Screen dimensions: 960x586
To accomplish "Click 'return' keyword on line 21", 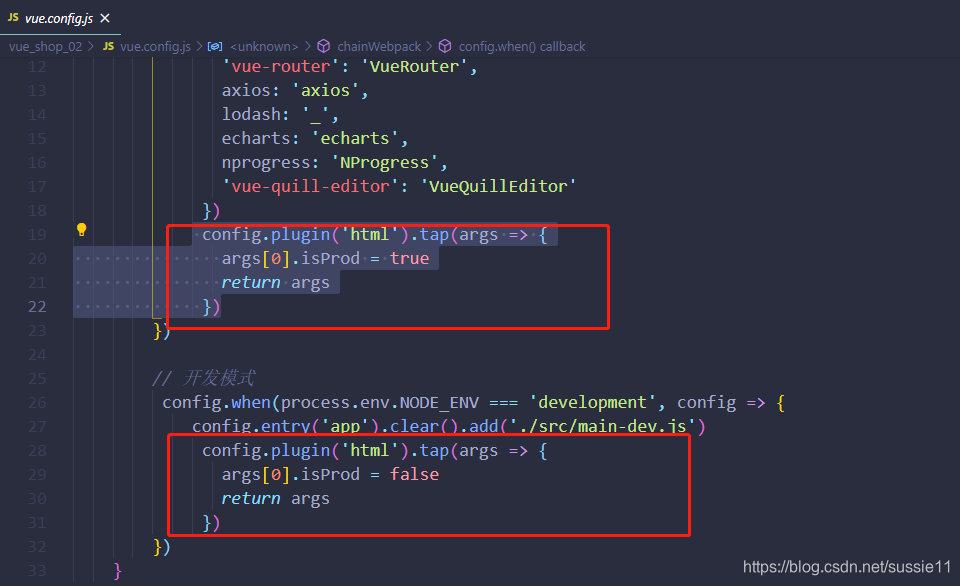I will (251, 282).
